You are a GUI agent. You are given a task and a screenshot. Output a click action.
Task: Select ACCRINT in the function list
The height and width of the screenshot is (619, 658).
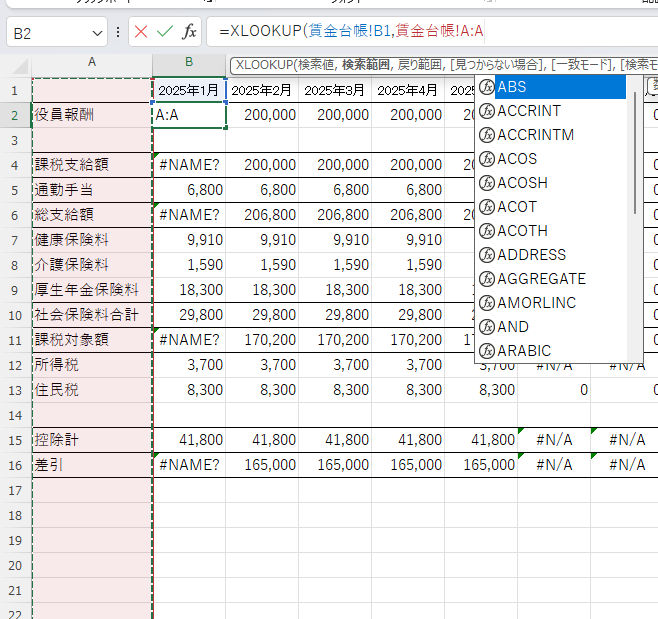click(553, 111)
